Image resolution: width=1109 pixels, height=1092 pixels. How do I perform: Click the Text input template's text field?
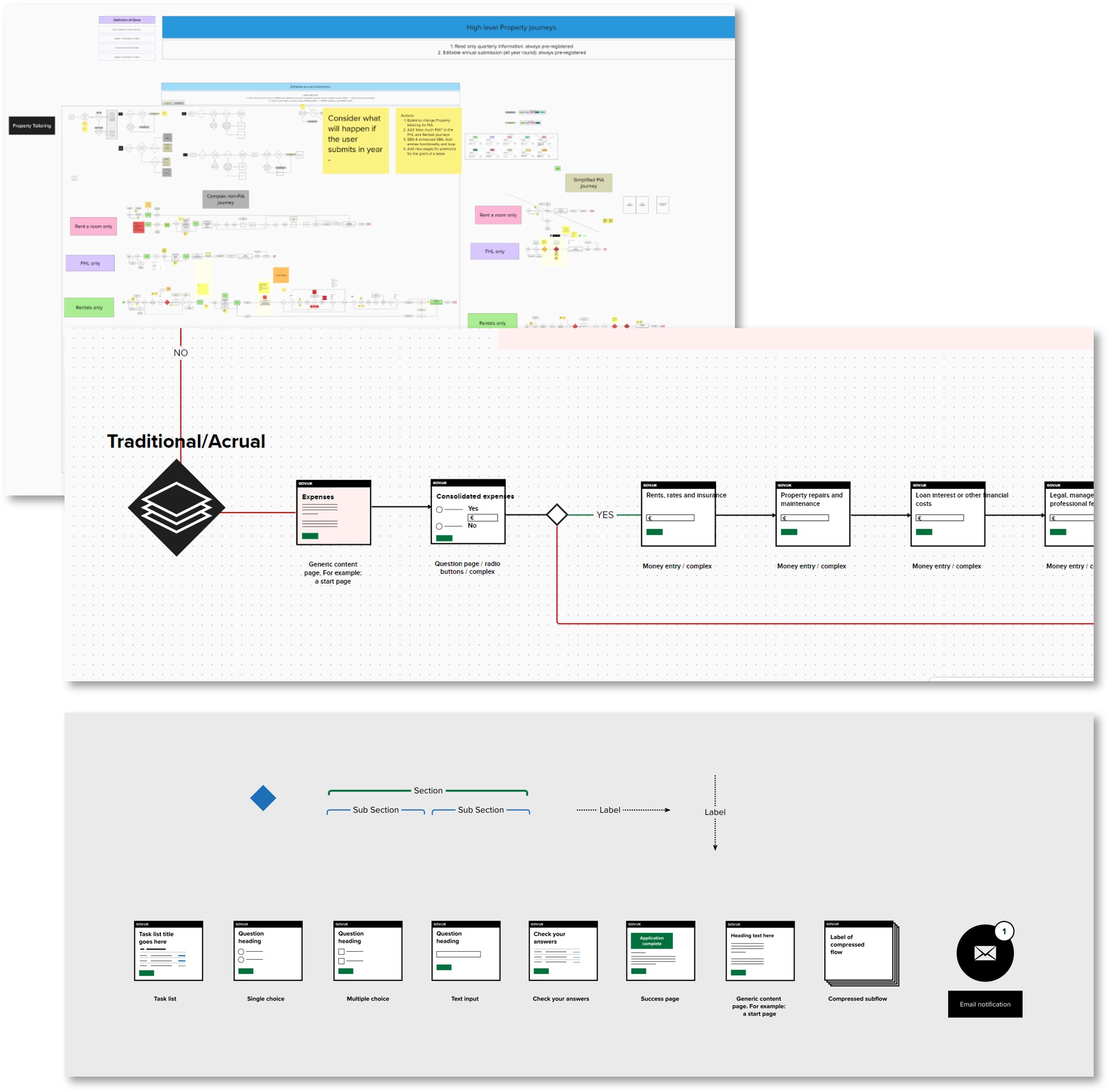click(x=458, y=954)
